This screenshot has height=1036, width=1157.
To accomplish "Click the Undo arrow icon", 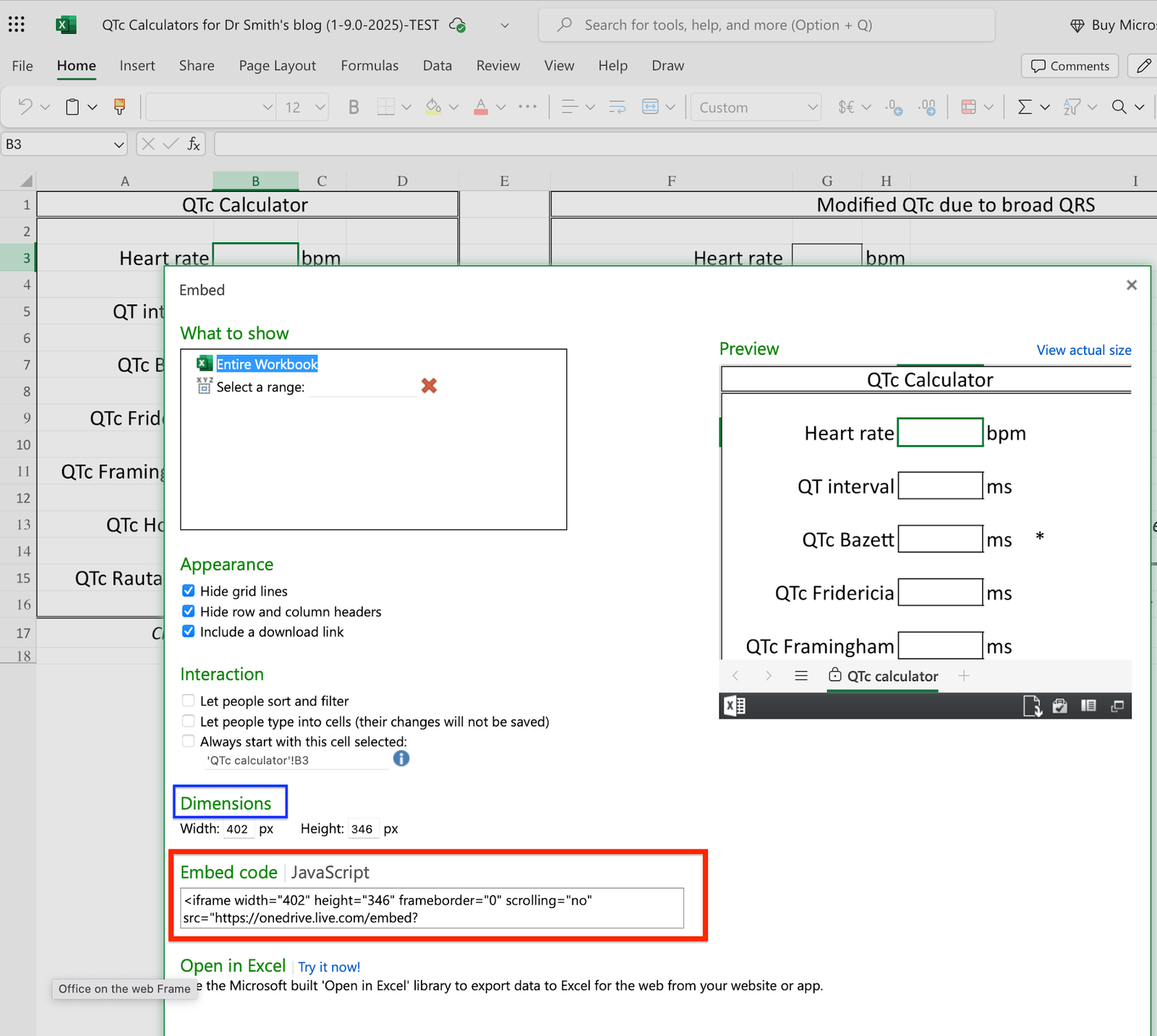I will (25, 107).
